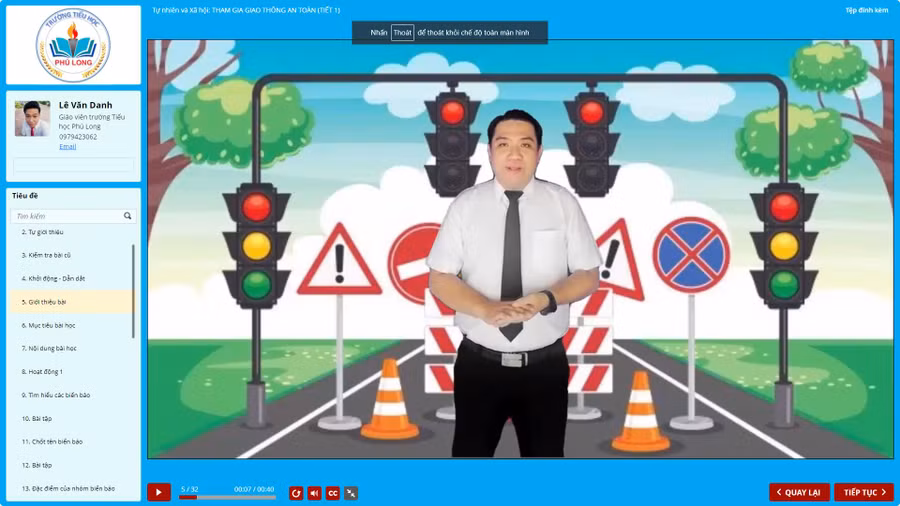This screenshot has width=900, height=506.
Task: Select slide 3. Kiểm tra bài cũ
Action: pyautogui.click(x=46, y=255)
